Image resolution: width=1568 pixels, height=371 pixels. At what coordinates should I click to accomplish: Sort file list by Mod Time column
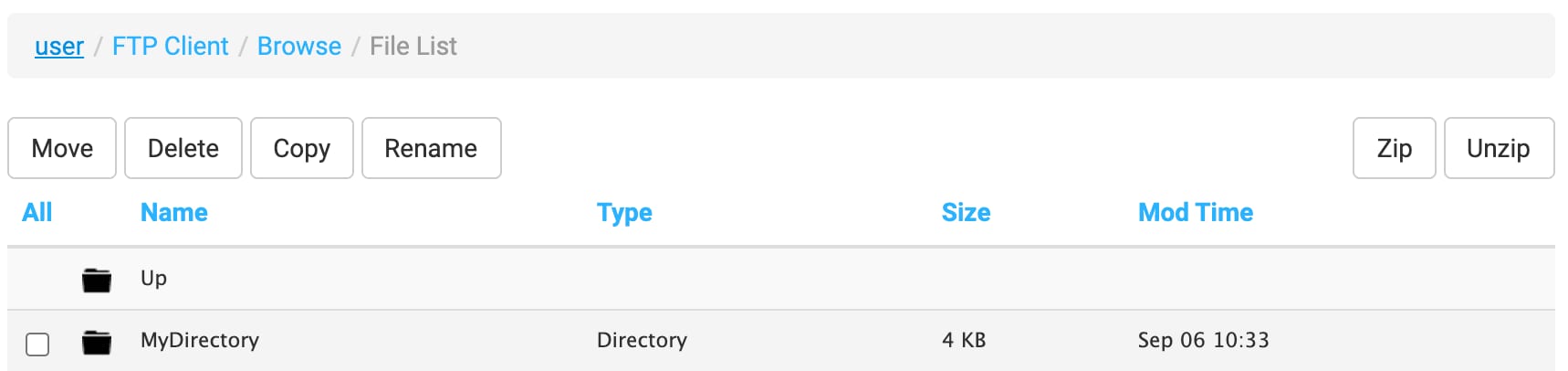[1195, 213]
